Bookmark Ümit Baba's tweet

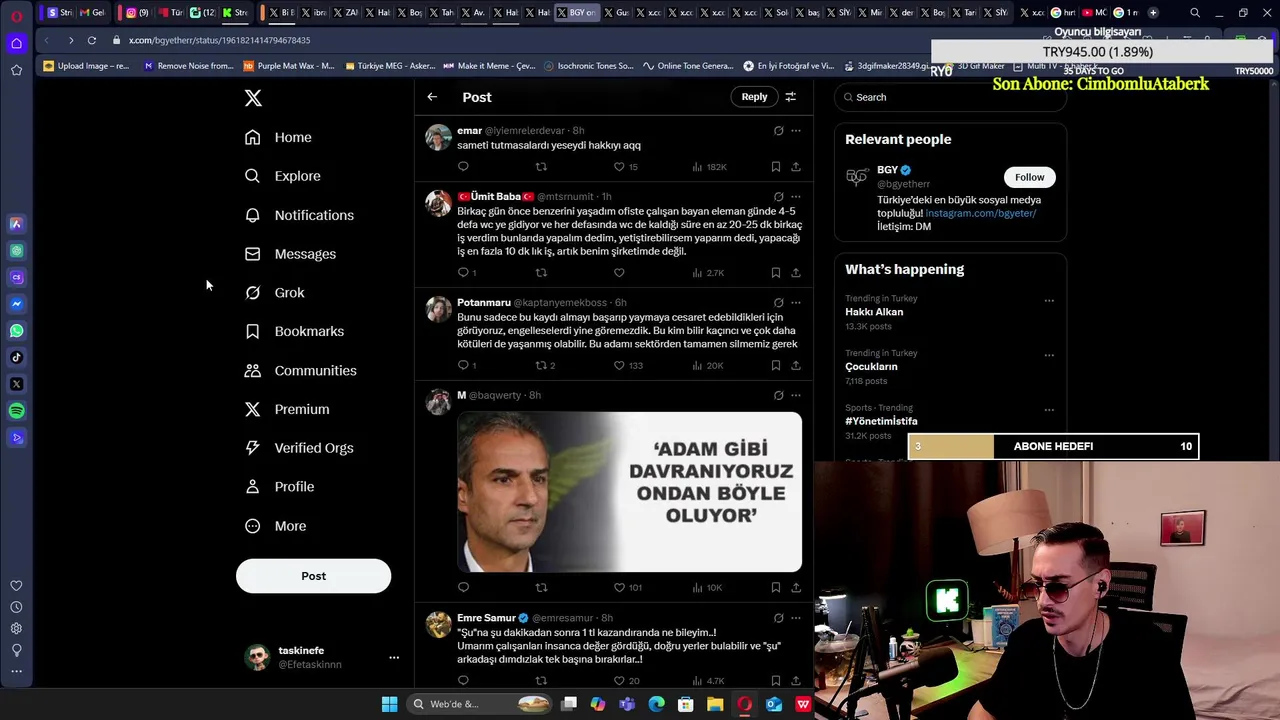pyautogui.click(x=775, y=273)
